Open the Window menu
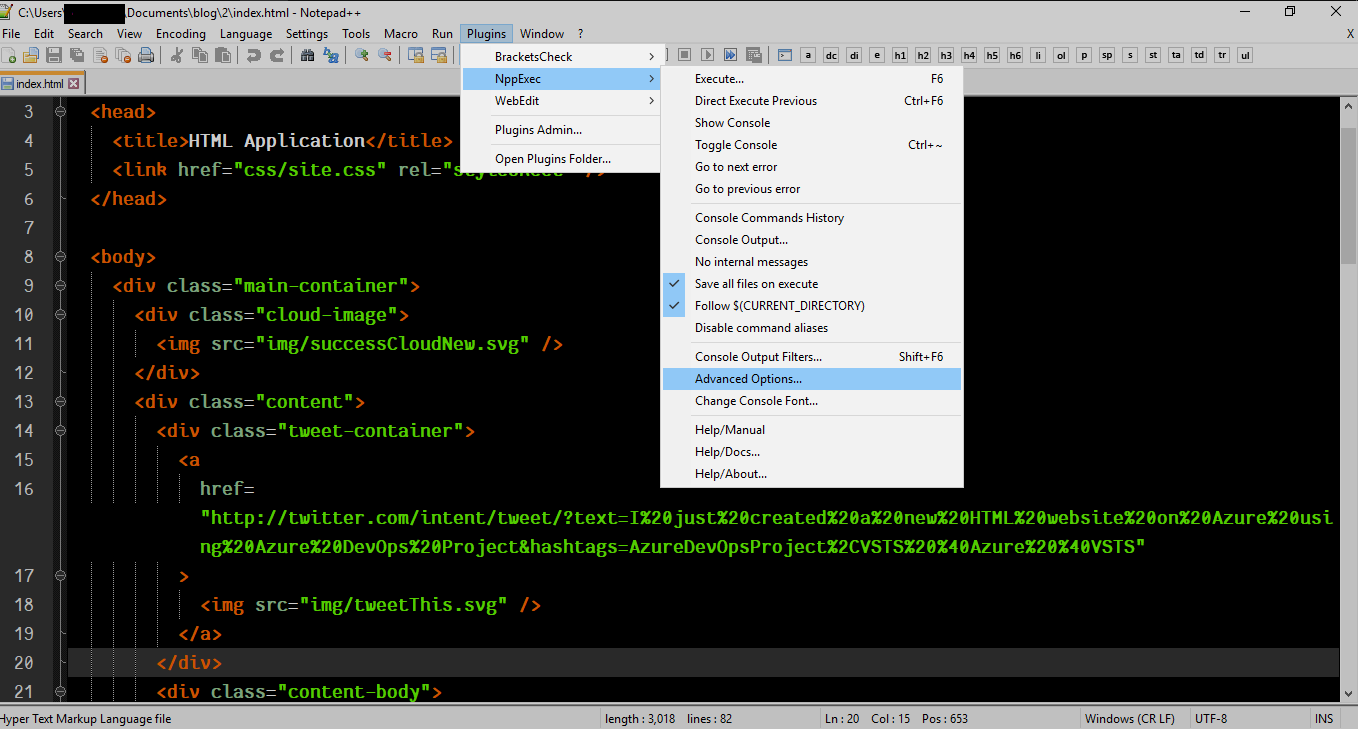 click(x=542, y=33)
